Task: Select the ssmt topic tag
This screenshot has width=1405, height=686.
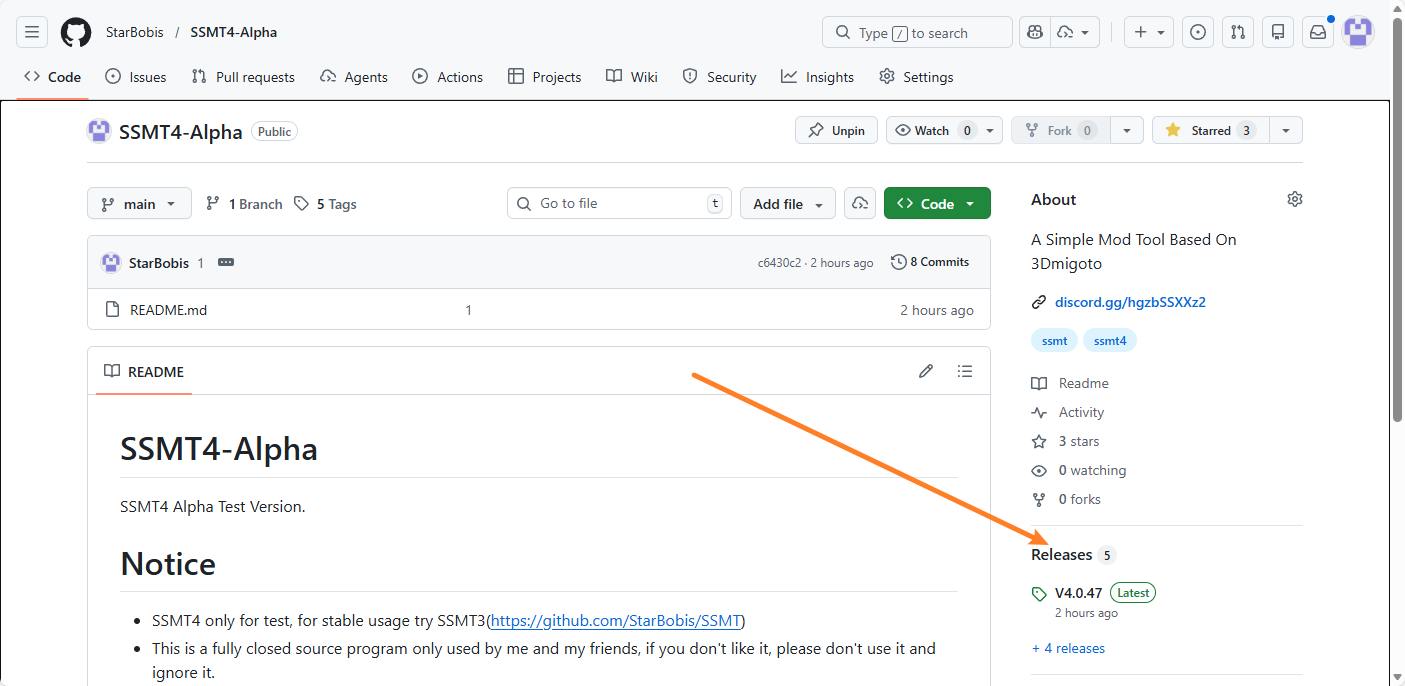Action: click(x=1054, y=341)
